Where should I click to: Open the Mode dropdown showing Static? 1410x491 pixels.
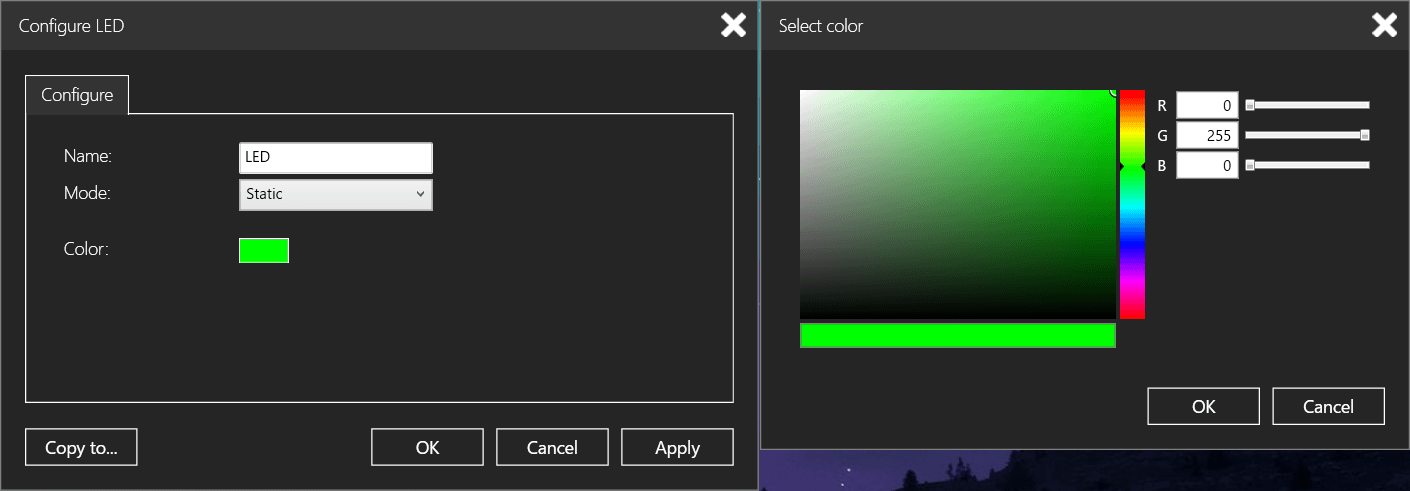336,194
